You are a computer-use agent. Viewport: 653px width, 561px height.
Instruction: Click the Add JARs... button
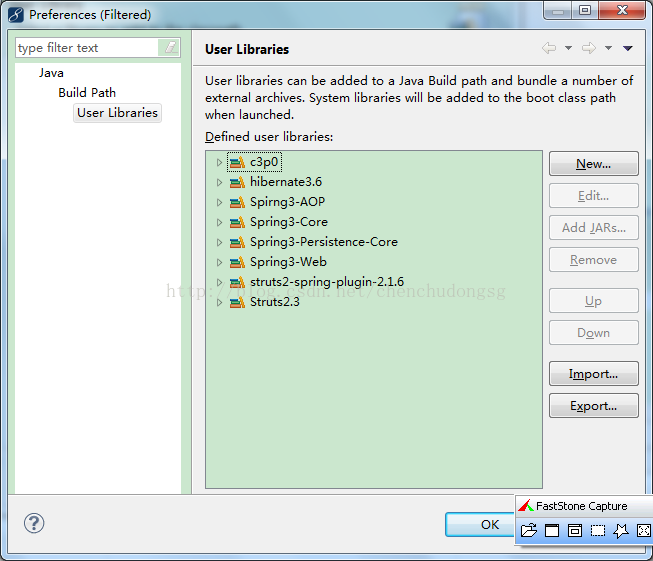pyautogui.click(x=593, y=228)
